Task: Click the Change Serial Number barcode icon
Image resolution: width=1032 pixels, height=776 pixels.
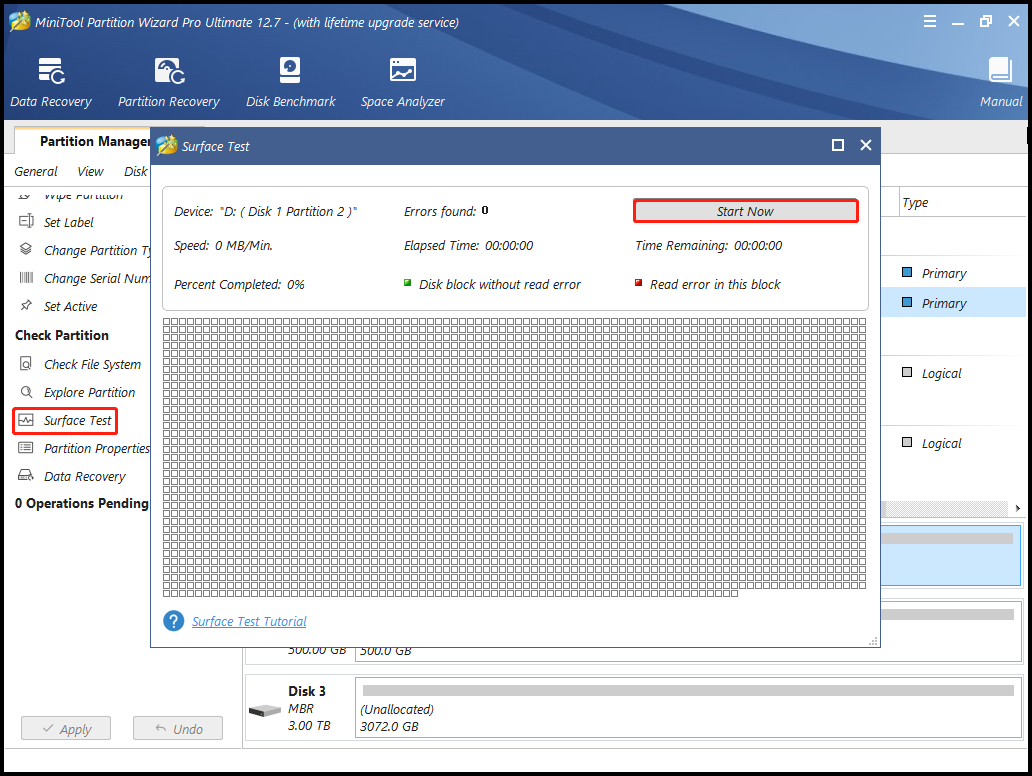Action: coord(26,277)
